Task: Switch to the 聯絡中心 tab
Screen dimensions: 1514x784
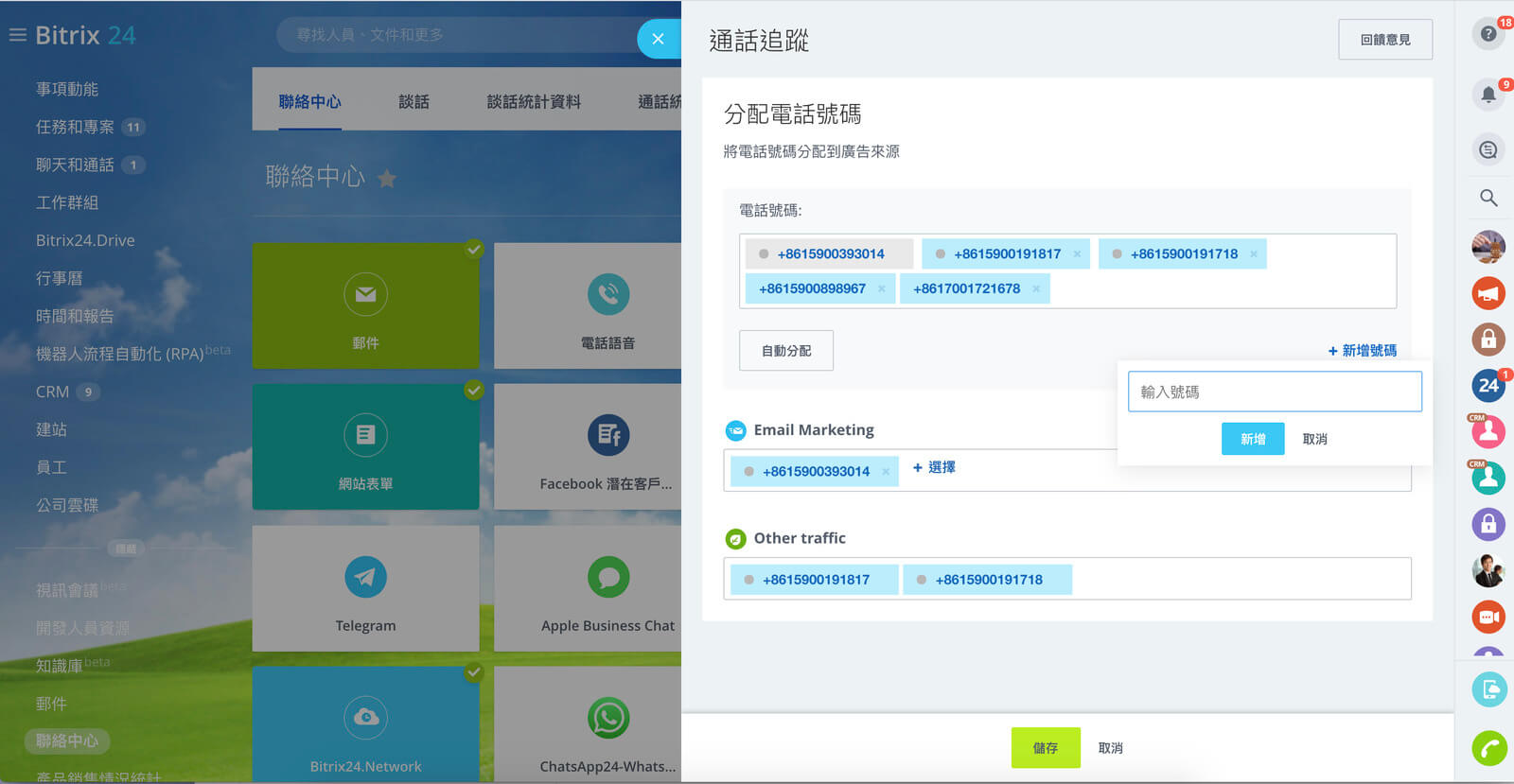Action: point(310,101)
